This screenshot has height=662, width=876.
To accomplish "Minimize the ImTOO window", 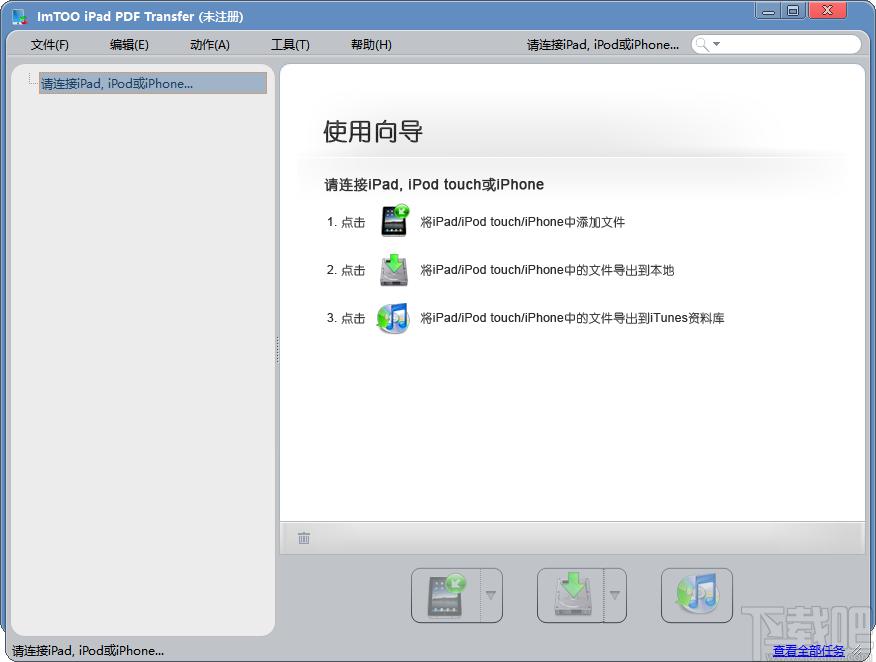I will [x=769, y=11].
